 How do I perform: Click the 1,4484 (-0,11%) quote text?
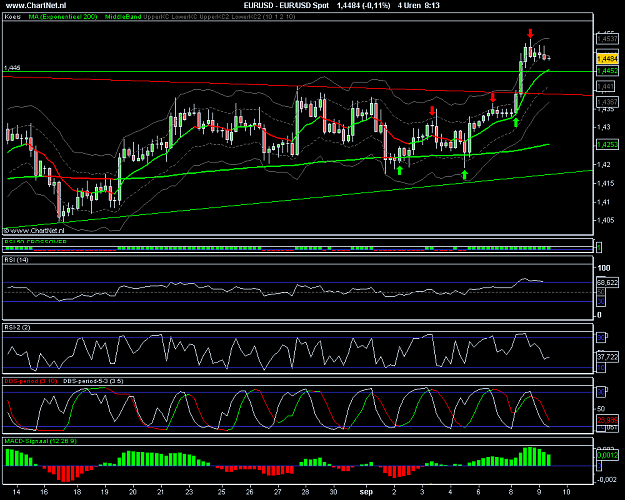[364, 5]
